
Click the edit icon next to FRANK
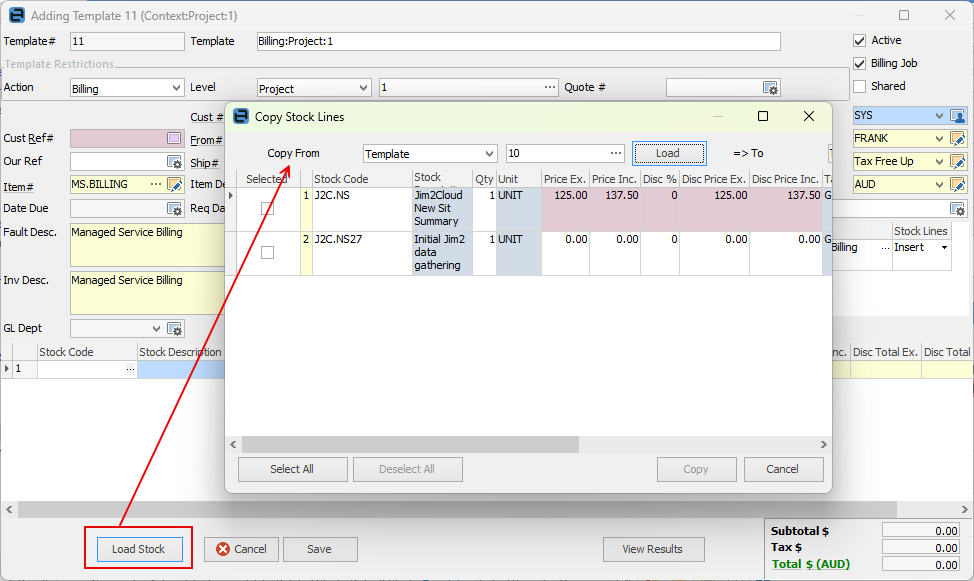[957, 139]
